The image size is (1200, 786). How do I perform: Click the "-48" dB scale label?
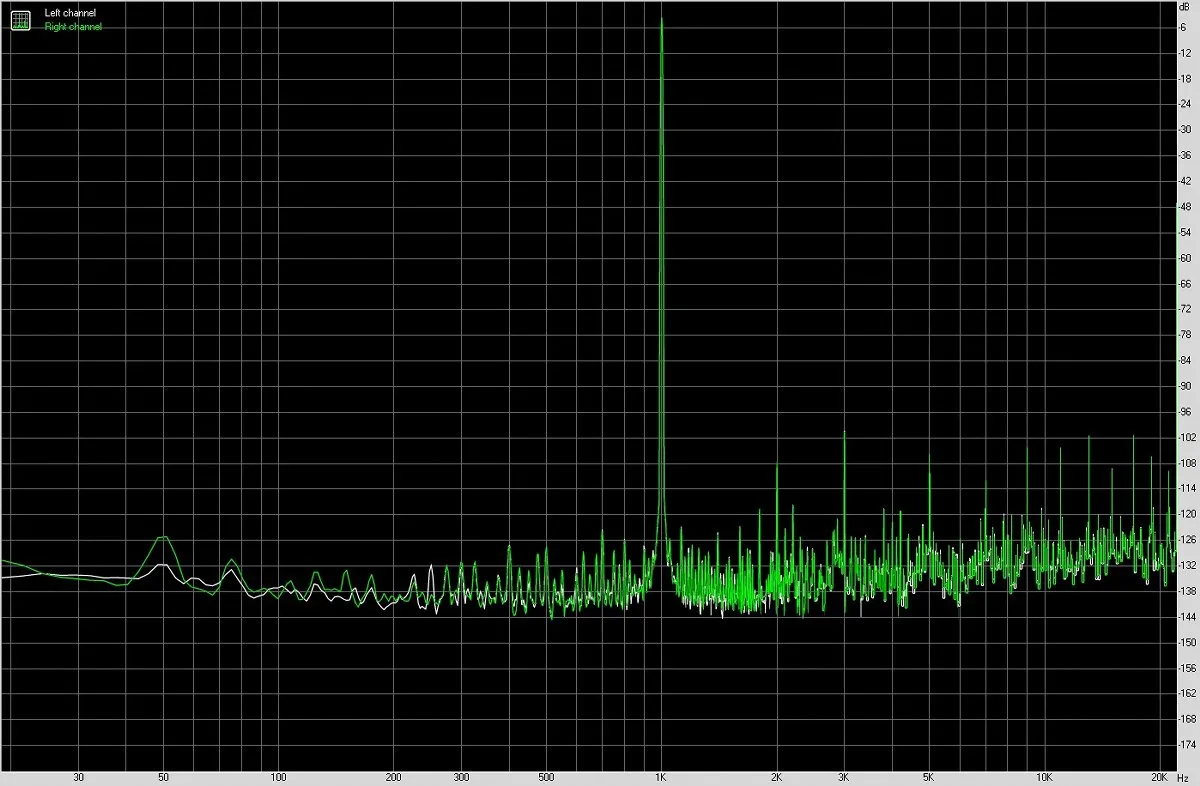point(1185,206)
